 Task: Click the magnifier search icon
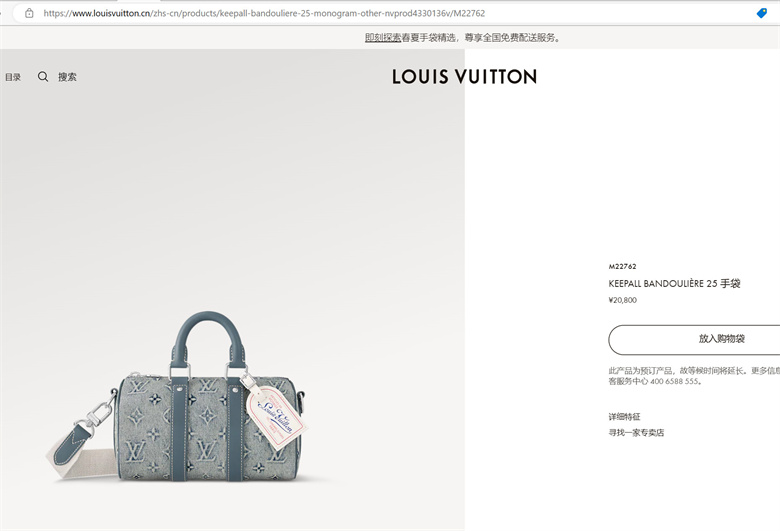(43, 77)
